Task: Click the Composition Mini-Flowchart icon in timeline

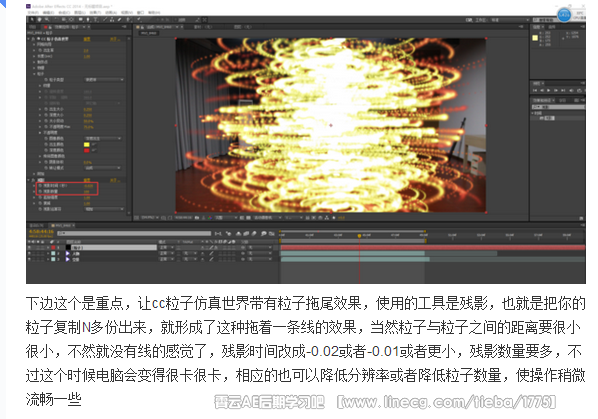Action: pos(218,233)
